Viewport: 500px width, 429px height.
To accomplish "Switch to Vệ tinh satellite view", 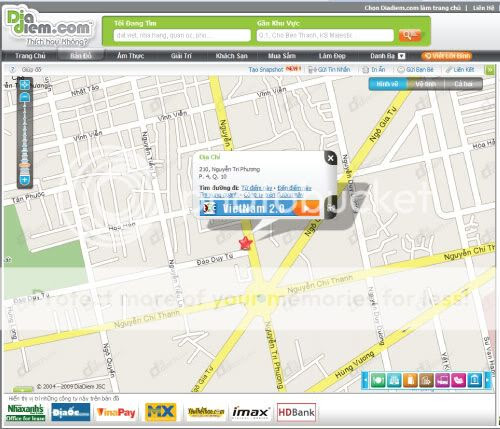I will pos(425,84).
